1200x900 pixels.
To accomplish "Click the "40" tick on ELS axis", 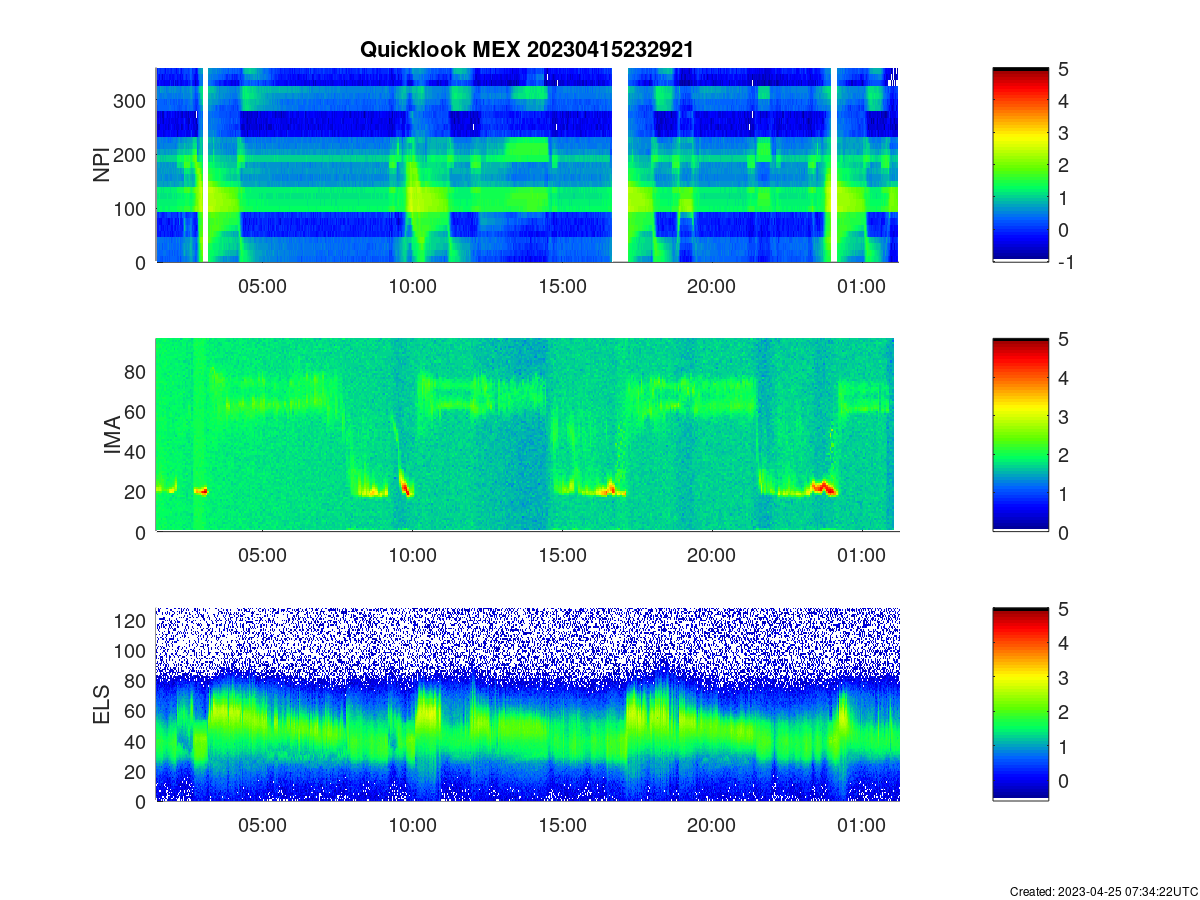I will (136, 741).
